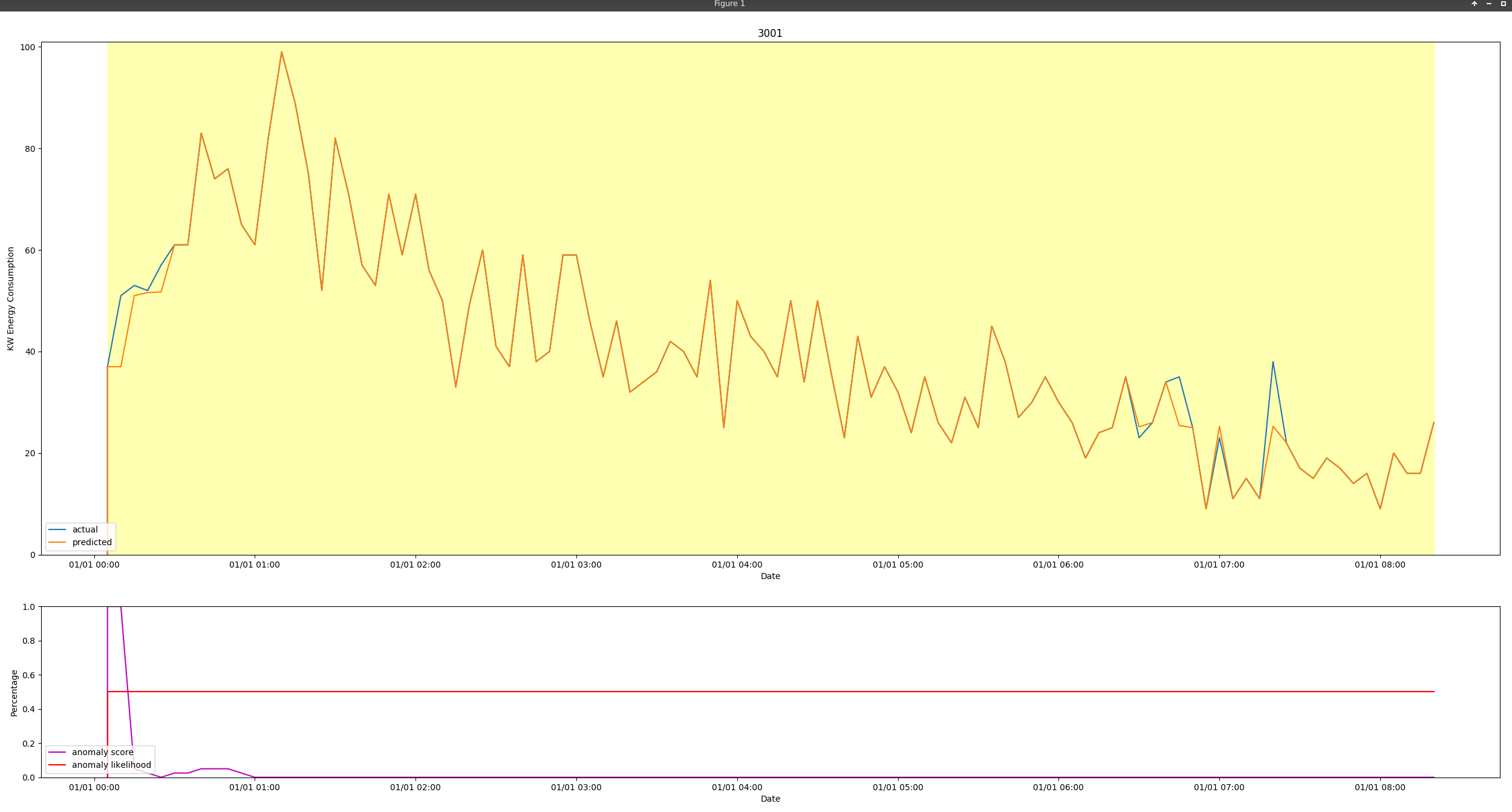Image resolution: width=1512 pixels, height=812 pixels.
Task: Click the shade/roll-up arrow in title bar
Action: pos(1474,4)
